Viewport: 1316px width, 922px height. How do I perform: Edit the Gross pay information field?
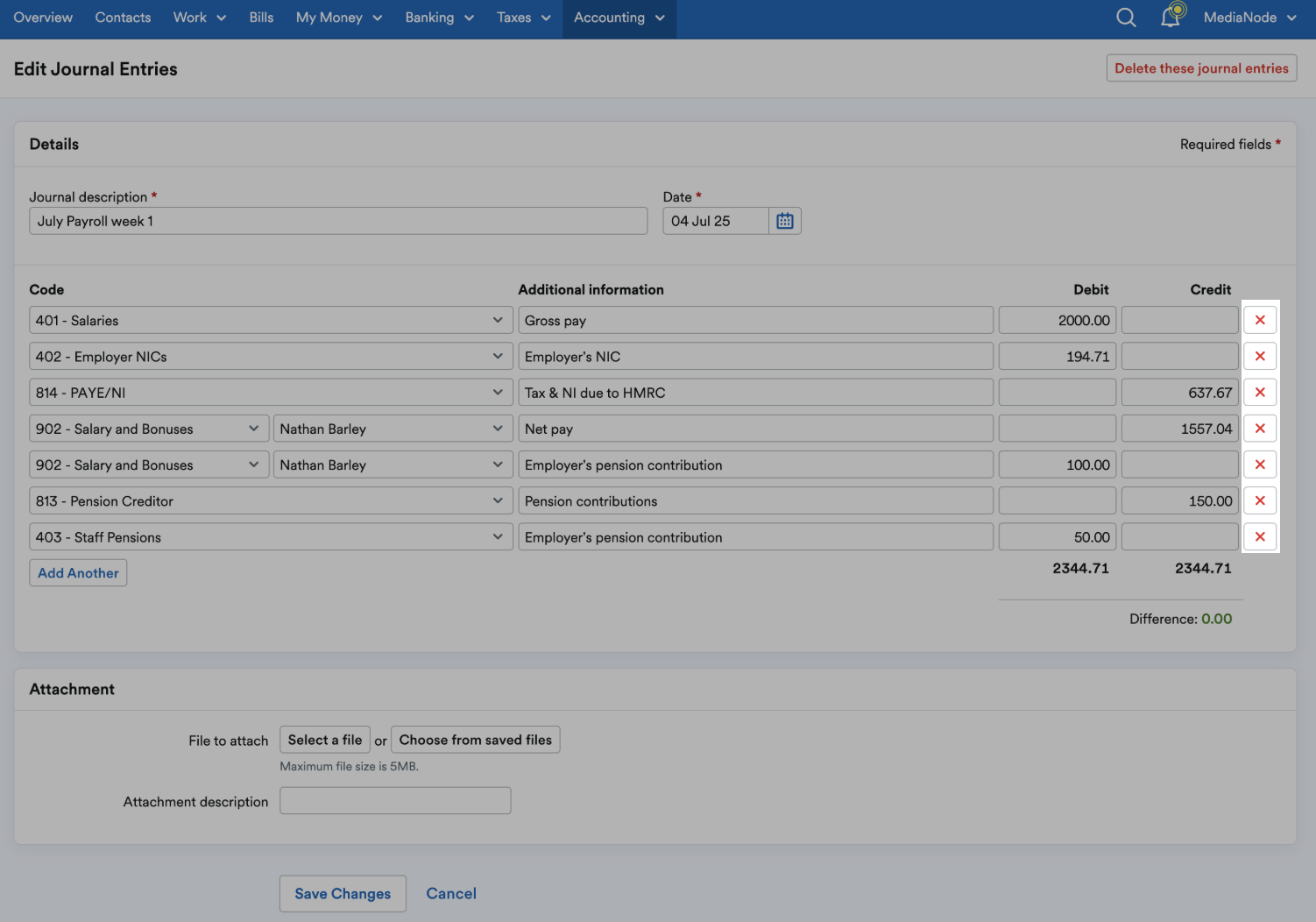click(x=755, y=320)
